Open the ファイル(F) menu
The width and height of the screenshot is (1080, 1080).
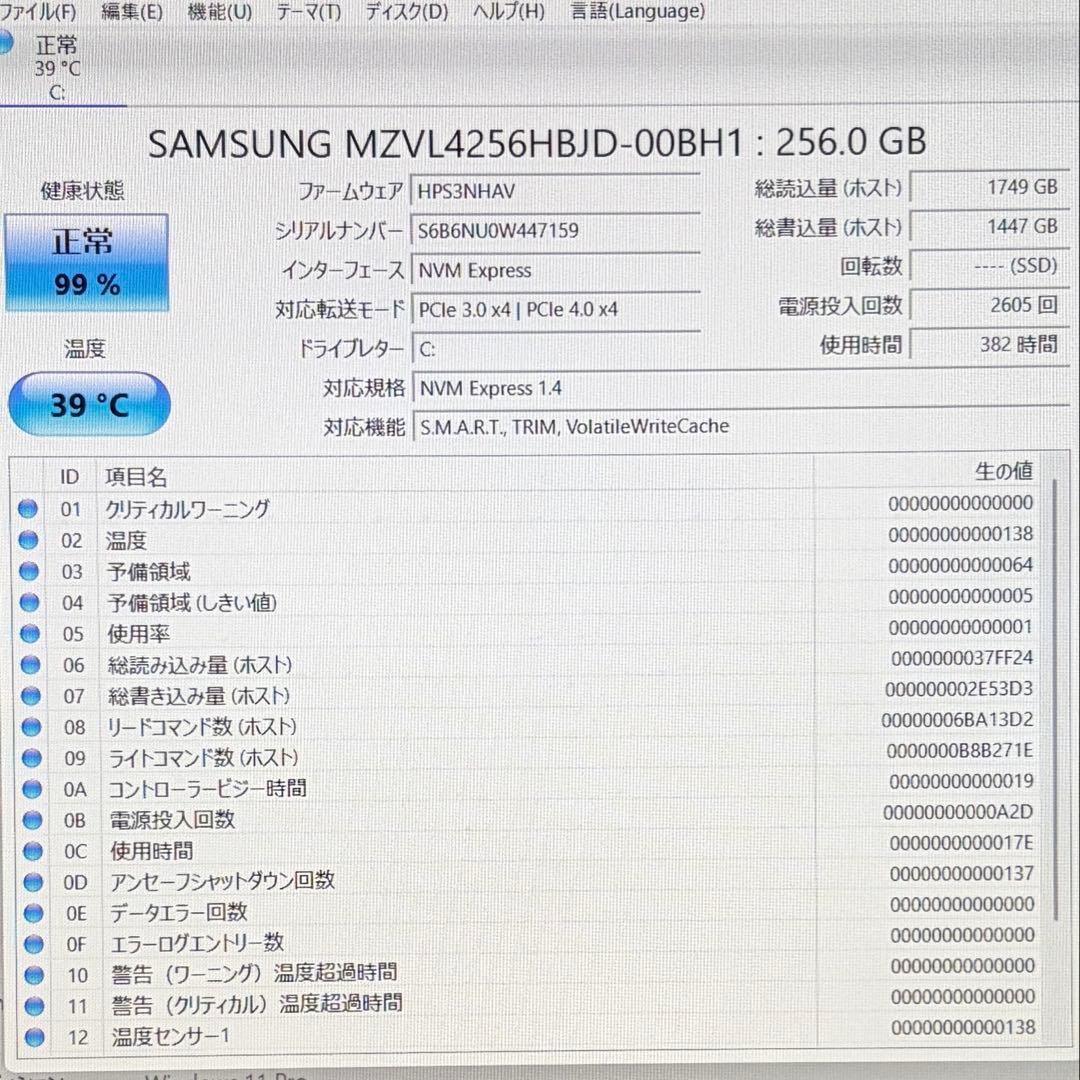38,12
